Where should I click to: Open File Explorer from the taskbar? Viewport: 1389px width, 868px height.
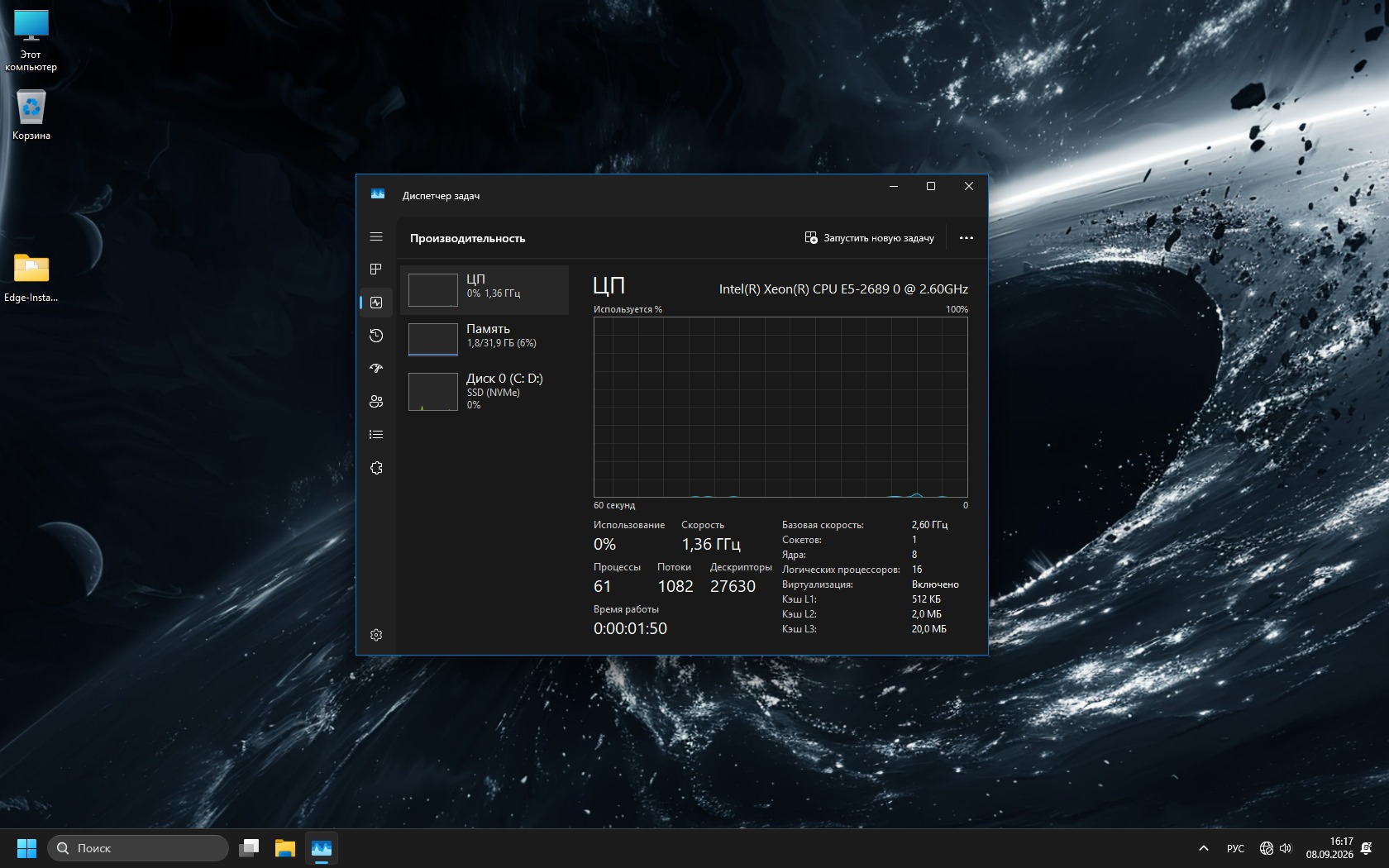pyautogui.click(x=285, y=848)
